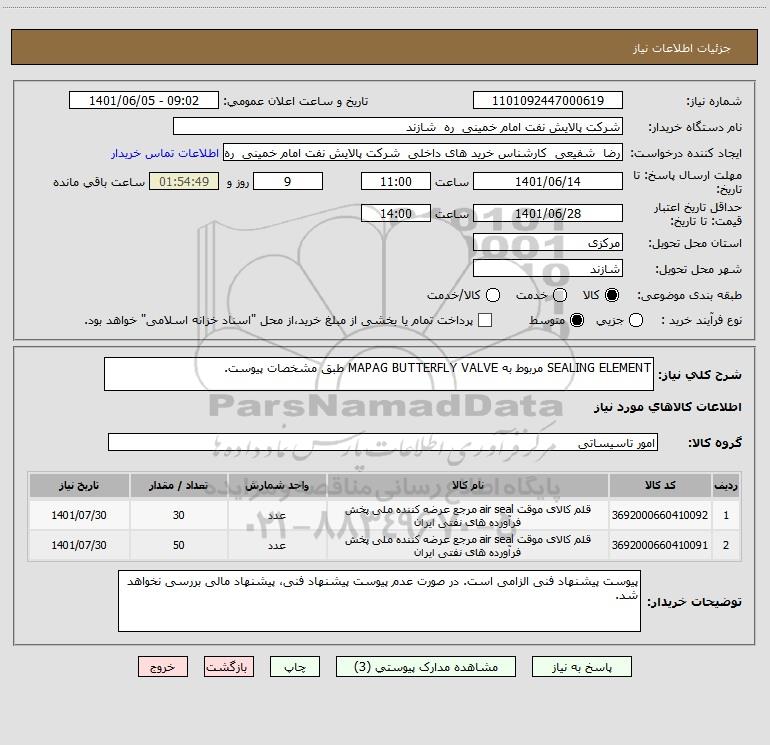Click the validity time field 14:00
The image size is (770, 745).
pyautogui.click(x=396, y=213)
